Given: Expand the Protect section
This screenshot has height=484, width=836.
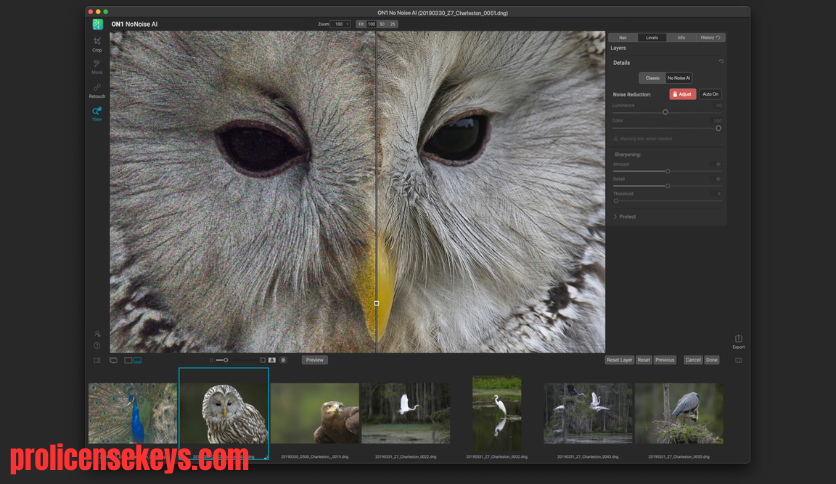Looking at the screenshot, I should (624, 216).
